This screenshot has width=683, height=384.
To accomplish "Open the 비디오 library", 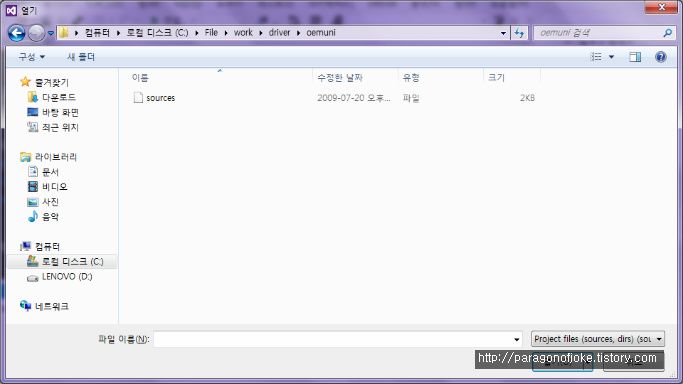I will coord(54,187).
